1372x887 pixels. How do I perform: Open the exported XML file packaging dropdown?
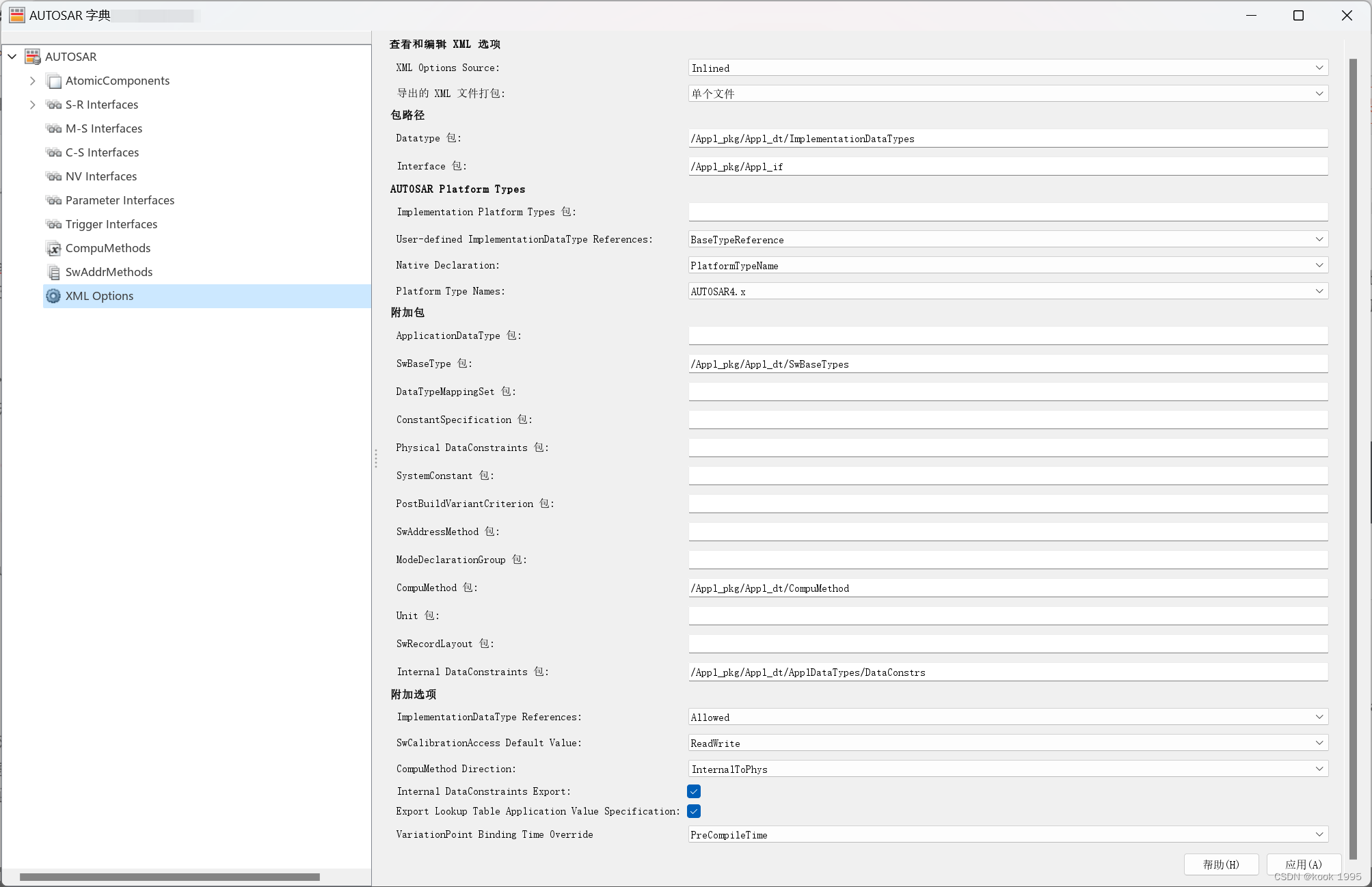pos(1008,94)
